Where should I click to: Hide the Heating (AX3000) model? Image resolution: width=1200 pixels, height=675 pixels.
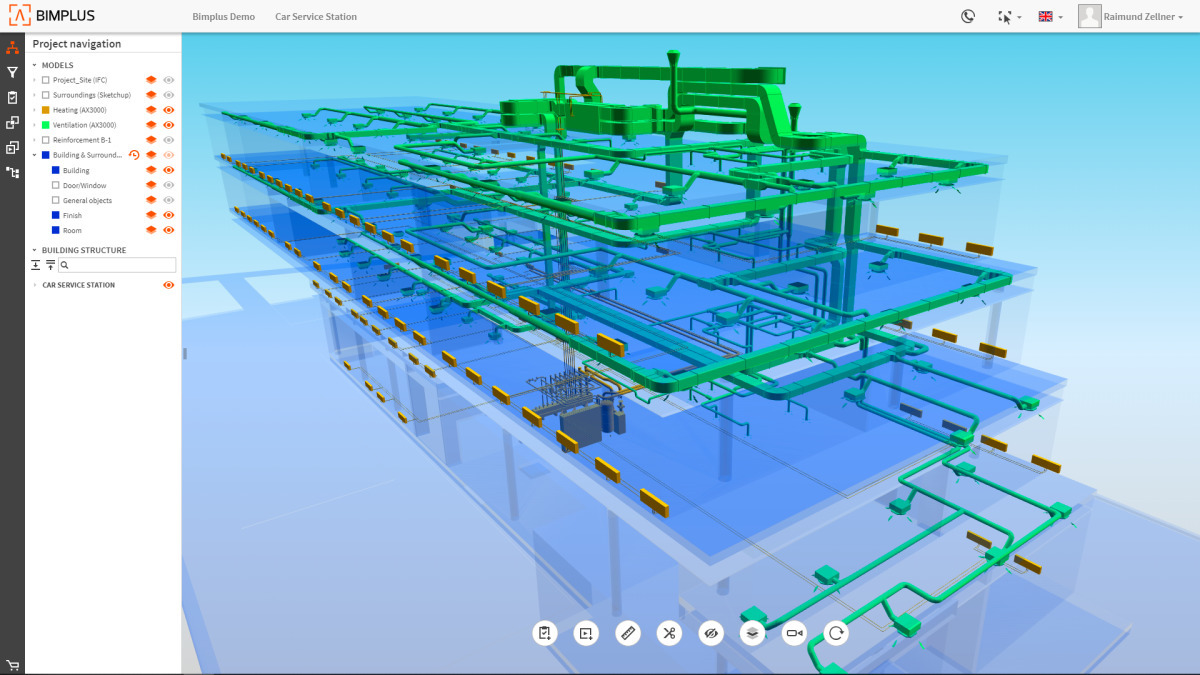(x=169, y=110)
